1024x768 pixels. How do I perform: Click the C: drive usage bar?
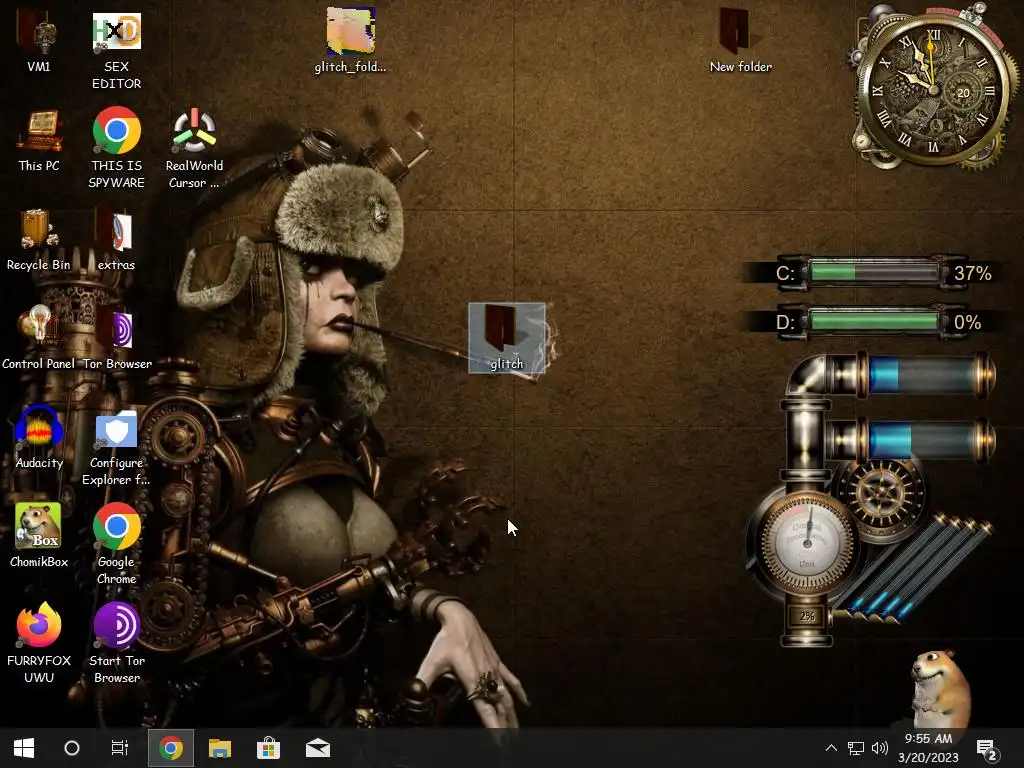(x=873, y=272)
